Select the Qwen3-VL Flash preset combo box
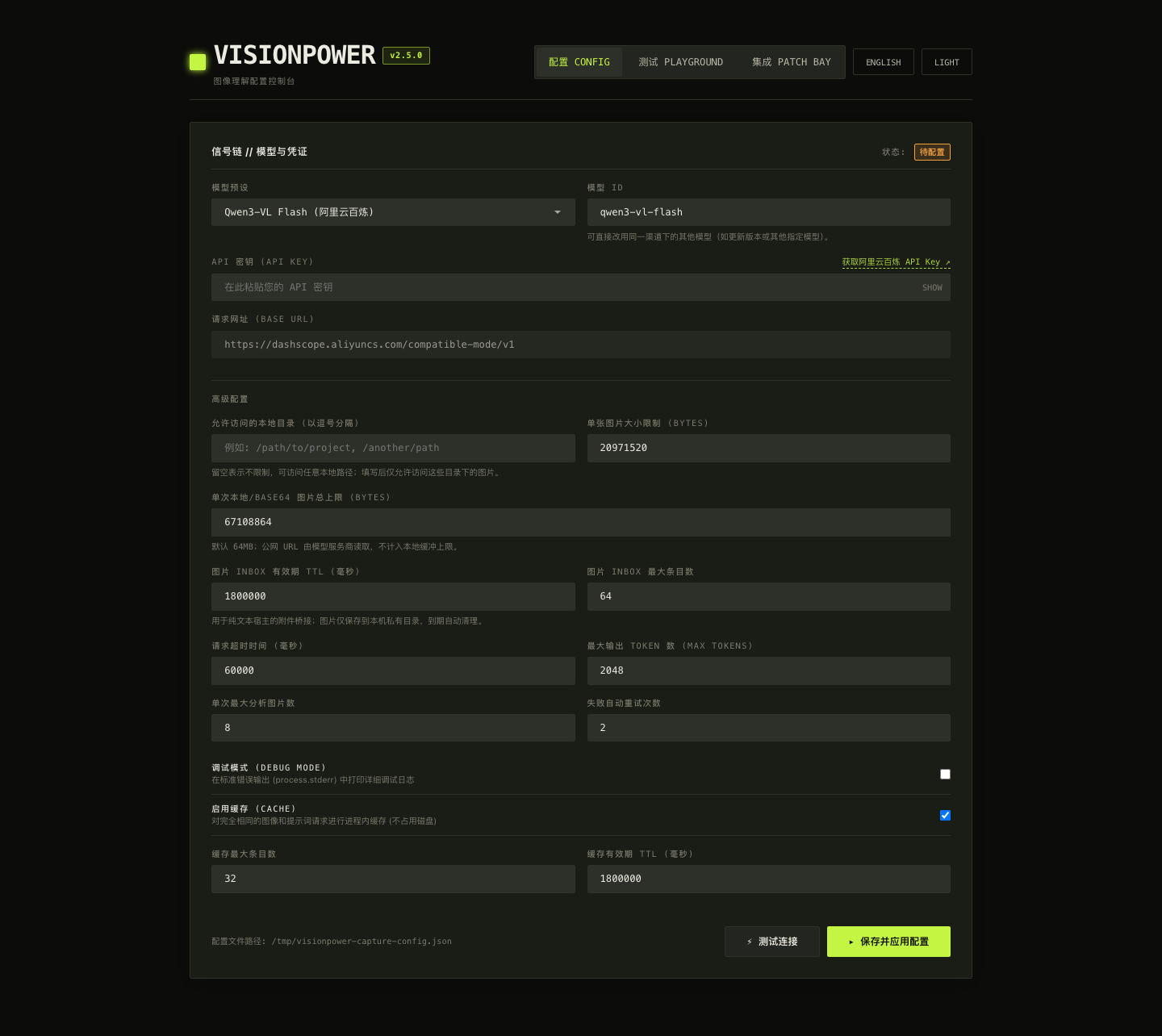The height and width of the screenshot is (1036, 1162). coord(393,212)
